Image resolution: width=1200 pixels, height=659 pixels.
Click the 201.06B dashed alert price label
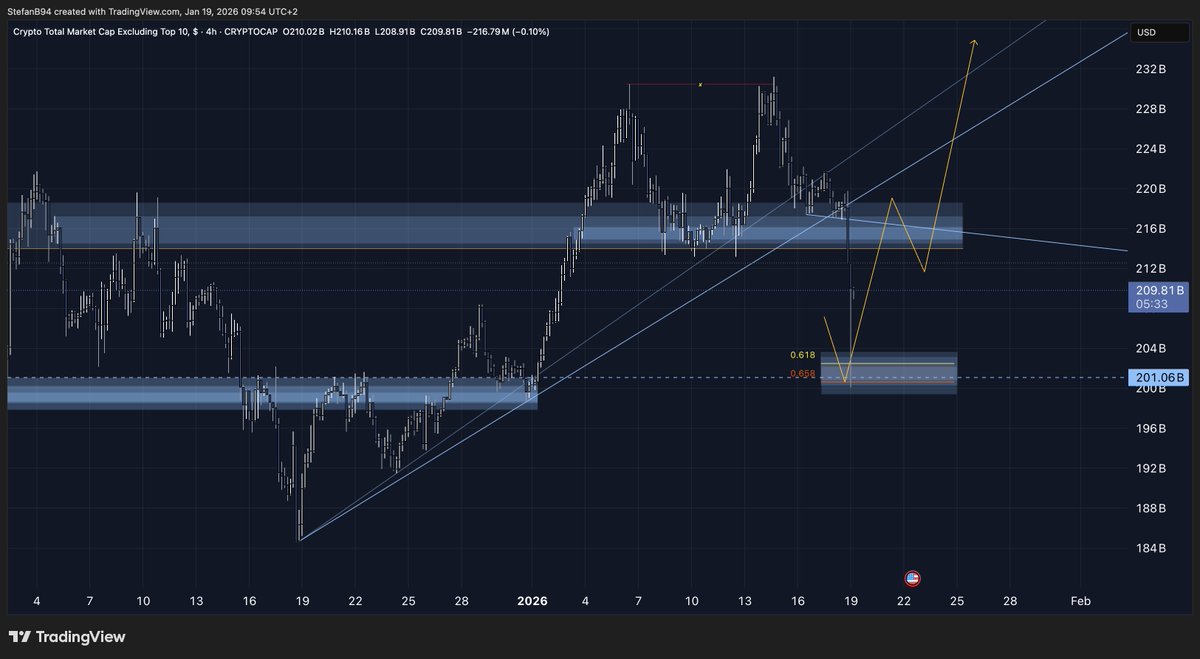pyautogui.click(x=1157, y=376)
